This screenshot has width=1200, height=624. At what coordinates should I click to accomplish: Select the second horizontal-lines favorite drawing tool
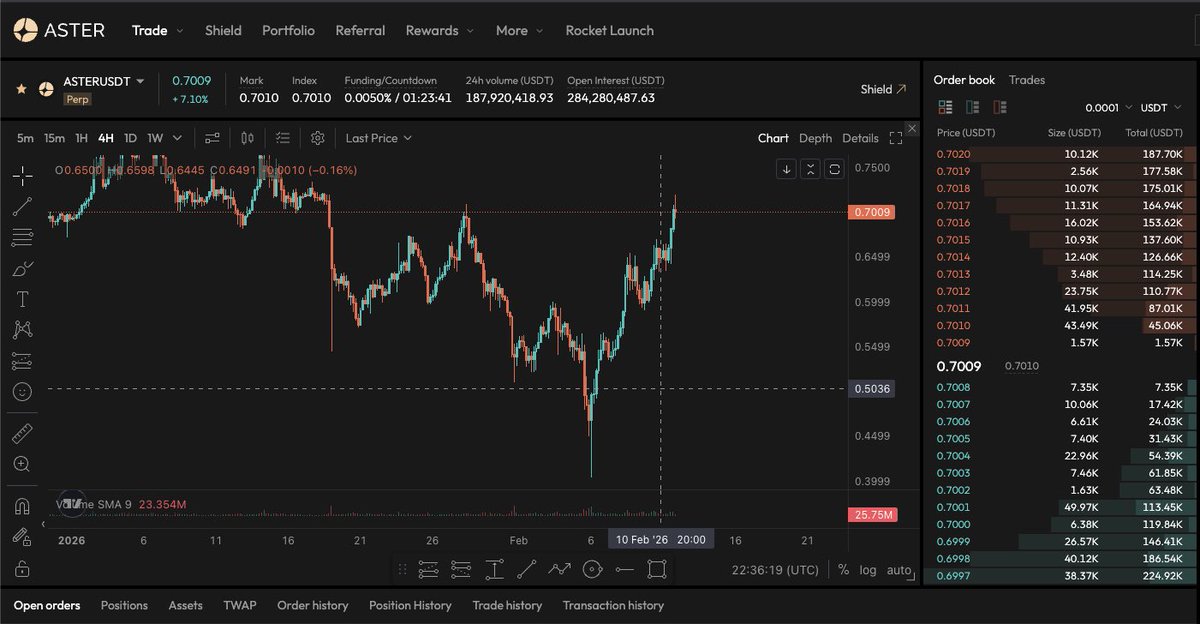(x=461, y=569)
